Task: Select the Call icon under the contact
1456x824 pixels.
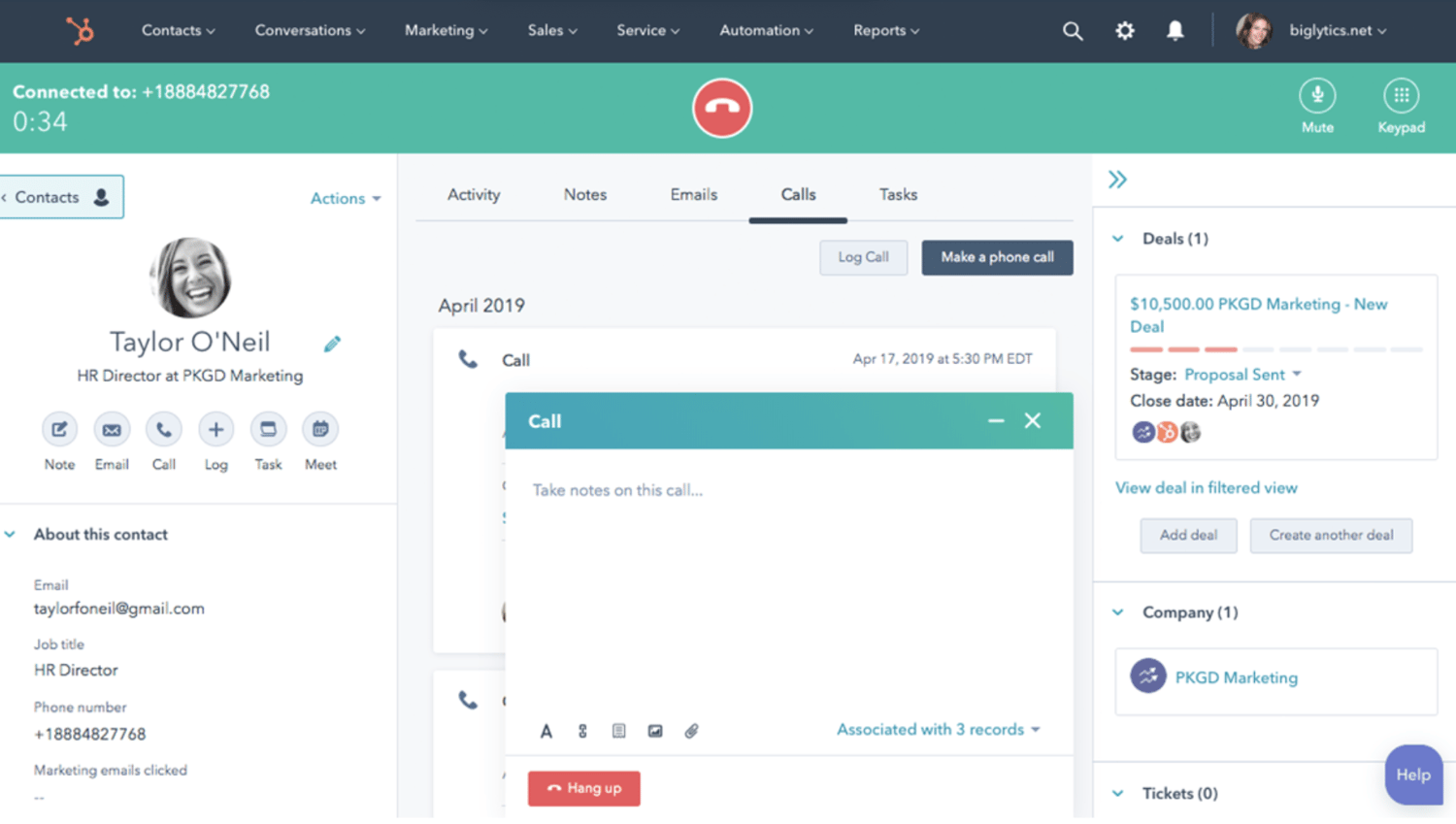Action: (x=163, y=430)
